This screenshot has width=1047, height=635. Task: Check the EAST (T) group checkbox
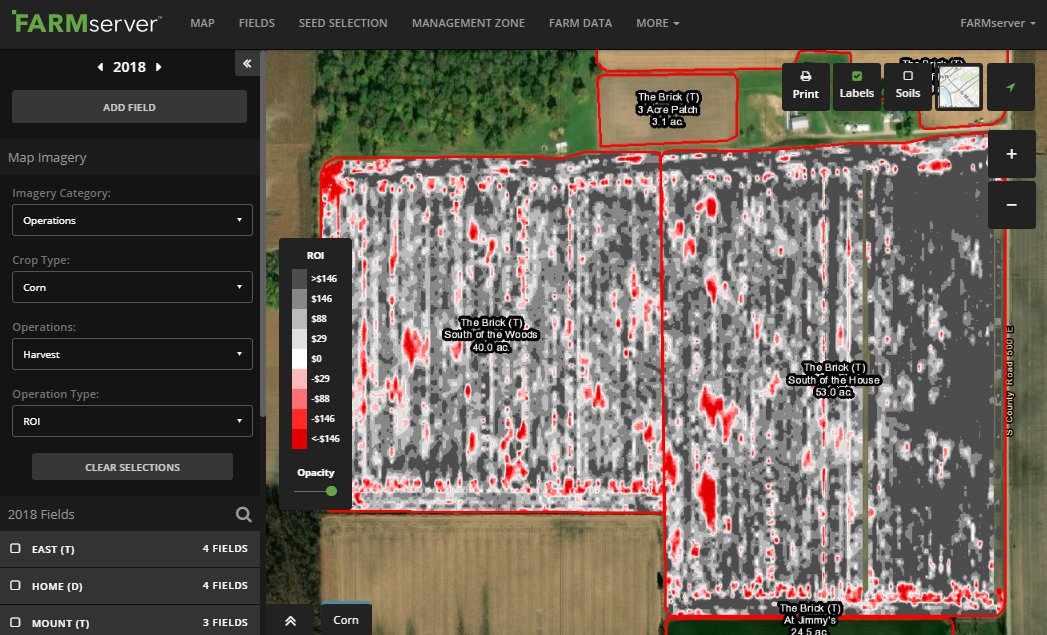tap(15, 548)
